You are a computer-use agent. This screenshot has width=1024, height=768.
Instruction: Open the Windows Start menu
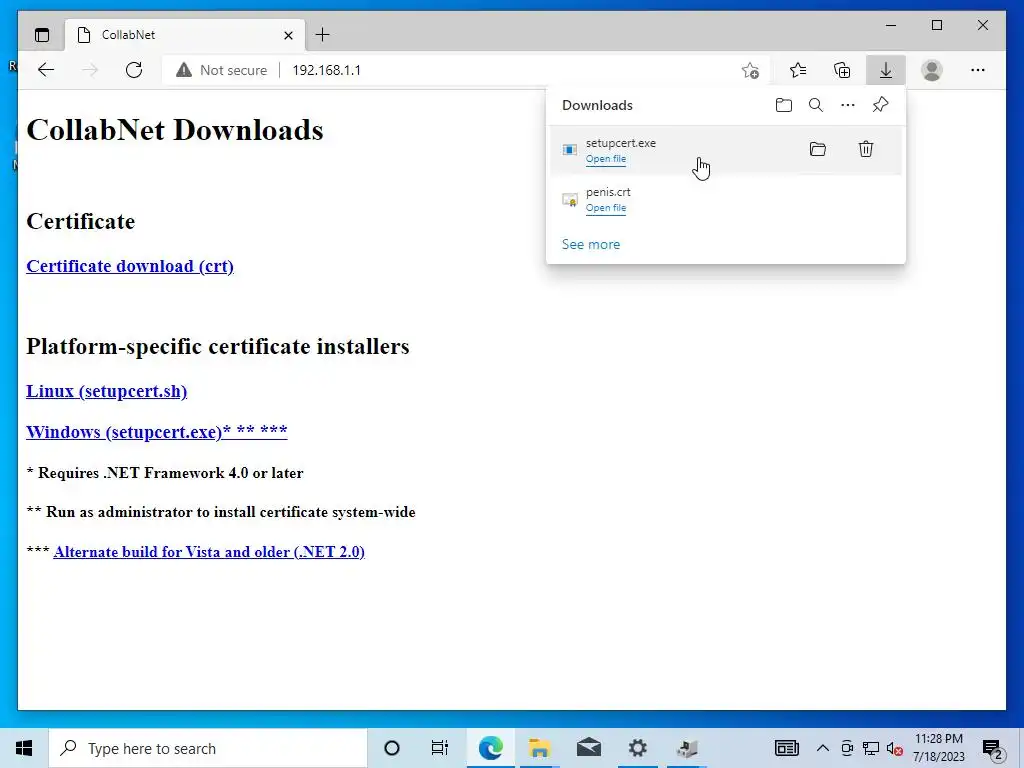click(24, 748)
